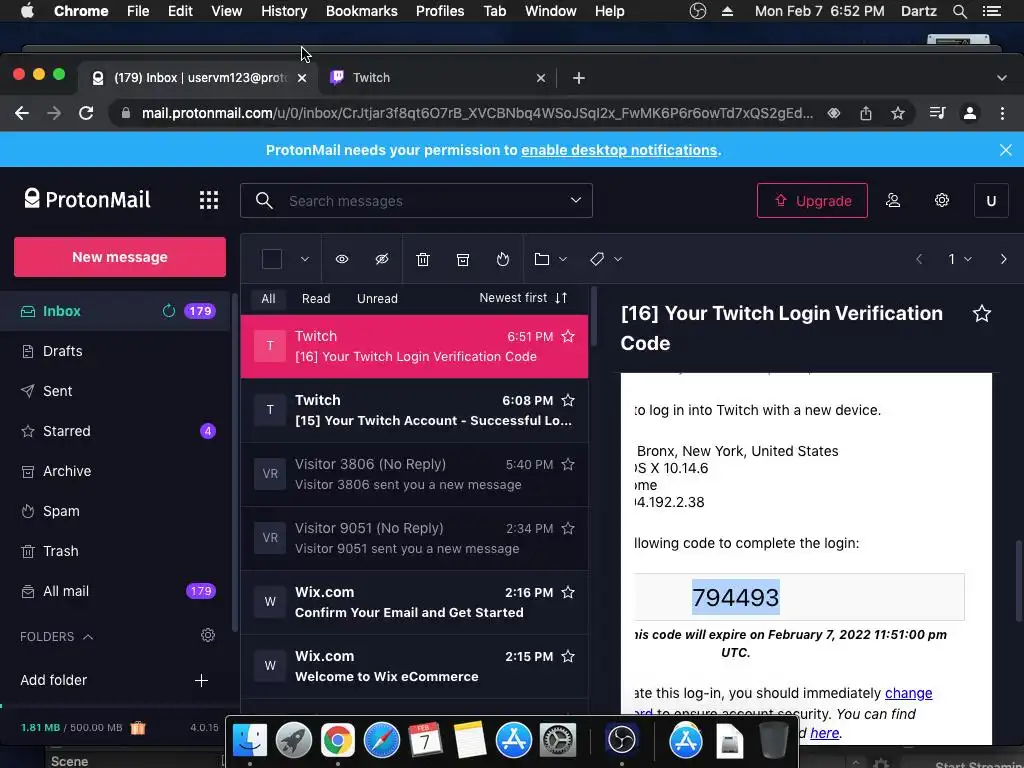Star the 6:08 PM Twitch email
This screenshot has width=1024, height=768.
pyautogui.click(x=568, y=400)
